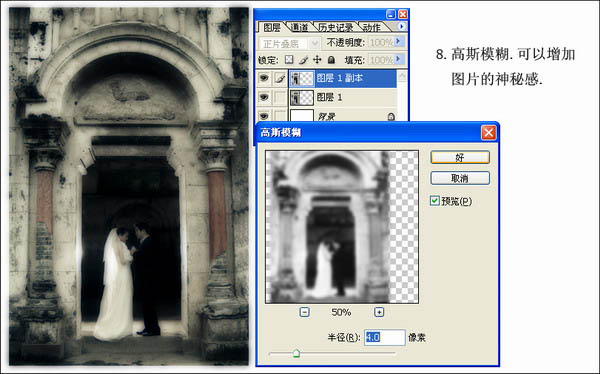This screenshot has width=600, height=374.
Task: Expand the 不透明度 opacity slider arrow
Action: 399,41
